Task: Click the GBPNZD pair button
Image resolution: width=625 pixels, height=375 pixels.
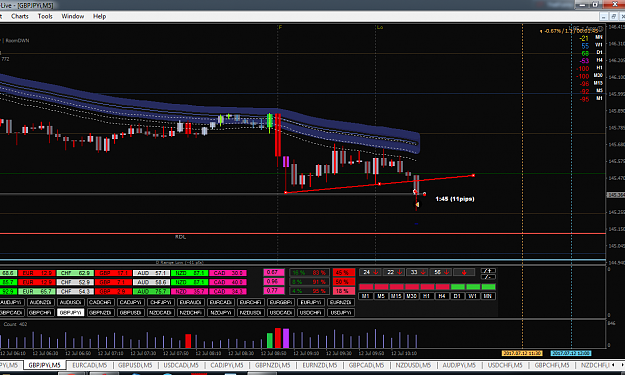Action: [x=100, y=313]
